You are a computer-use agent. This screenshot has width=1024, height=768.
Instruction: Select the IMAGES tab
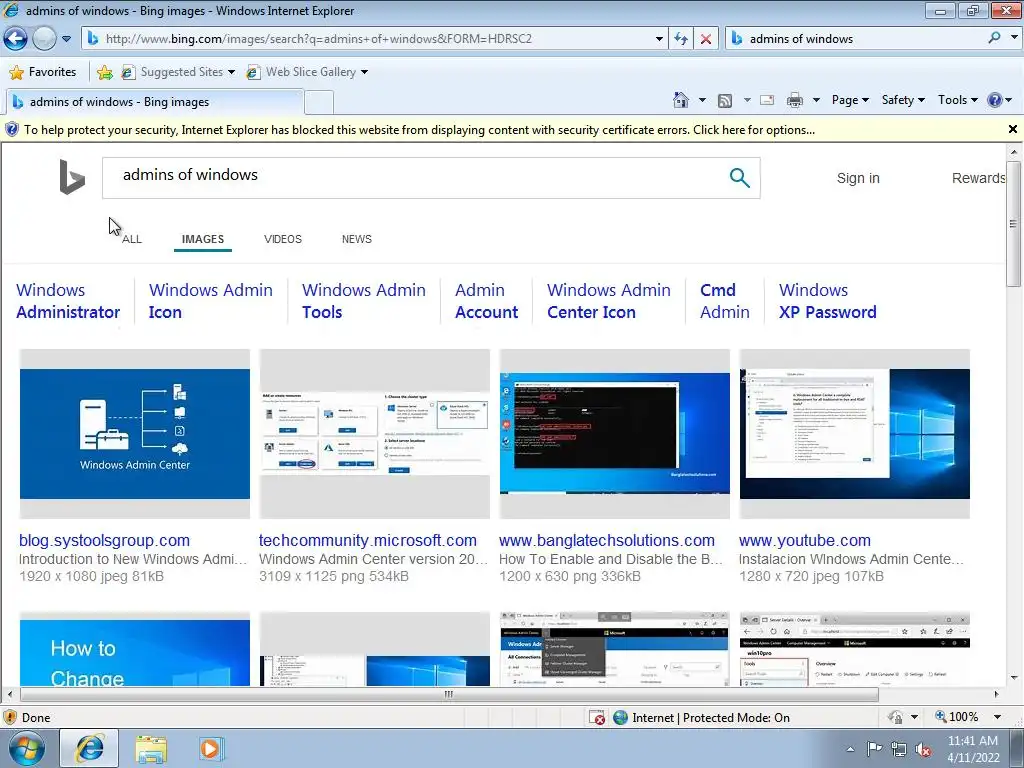point(202,239)
